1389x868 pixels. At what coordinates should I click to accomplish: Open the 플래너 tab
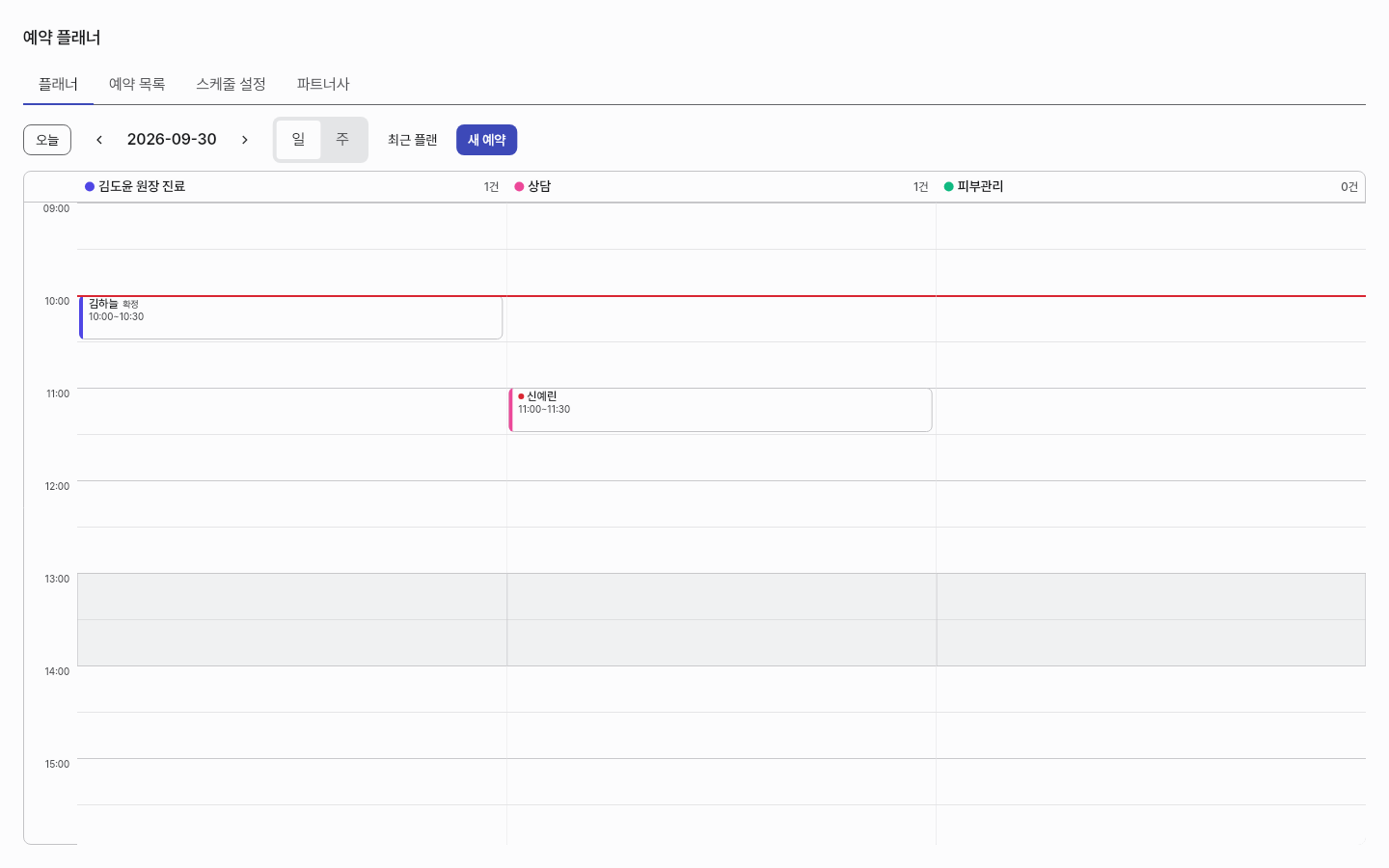click(58, 85)
